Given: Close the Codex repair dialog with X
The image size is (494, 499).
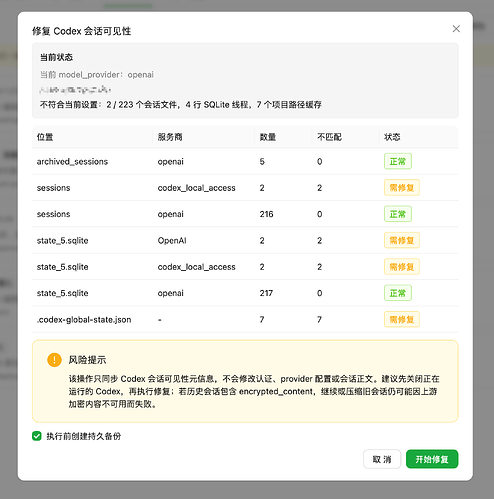Looking at the screenshot, I should click(456, 29).
